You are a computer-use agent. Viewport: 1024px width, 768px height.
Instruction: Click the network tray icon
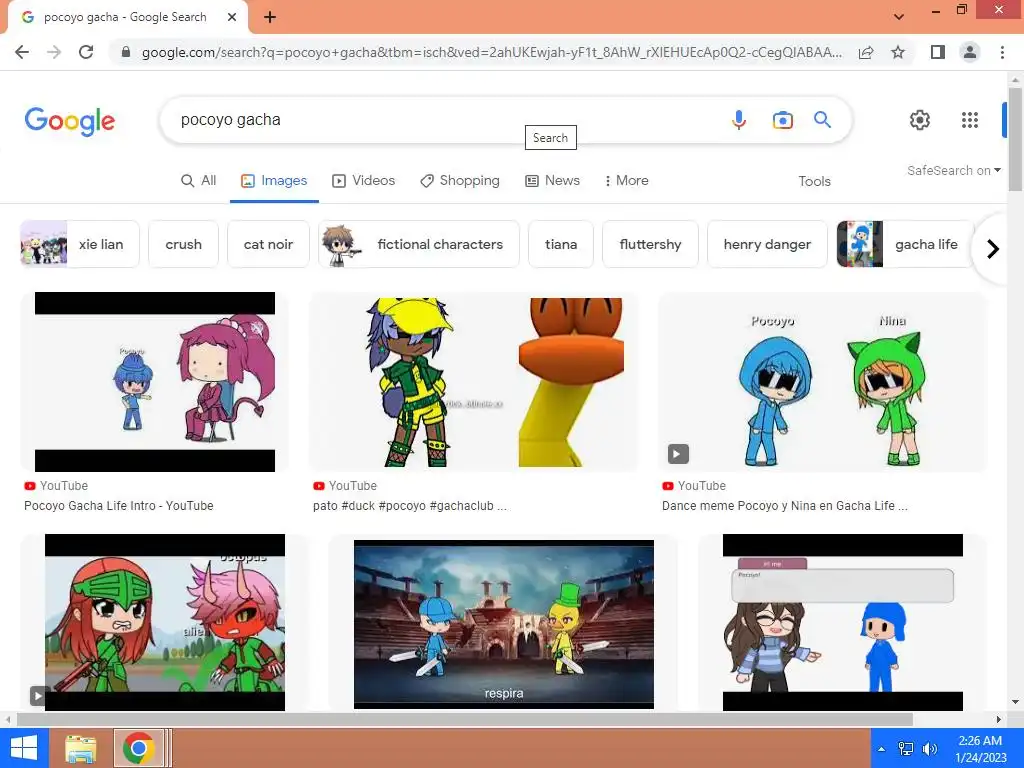[x=906, y=749]
